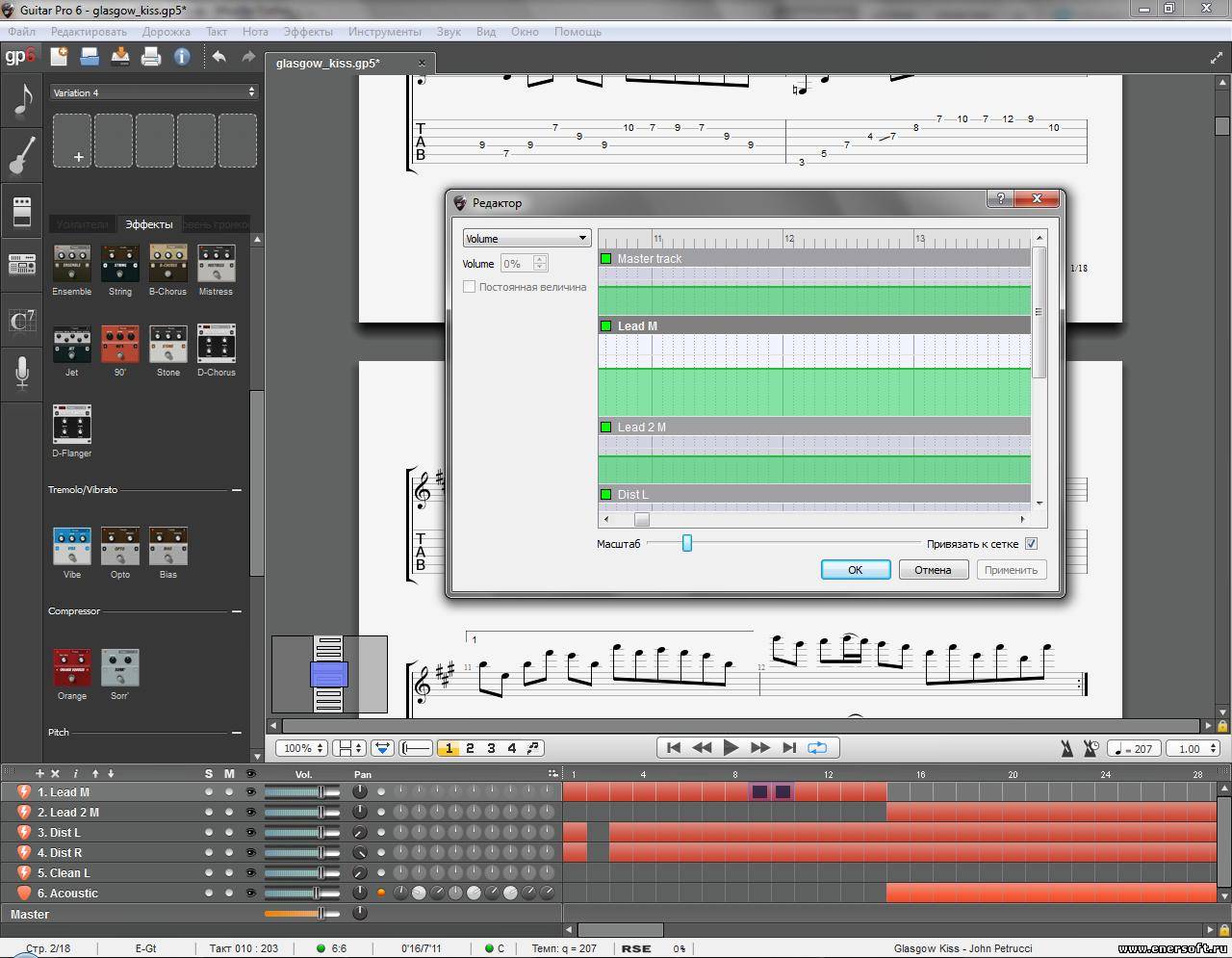Switch to the Эффекты tab

pos(149,224)
